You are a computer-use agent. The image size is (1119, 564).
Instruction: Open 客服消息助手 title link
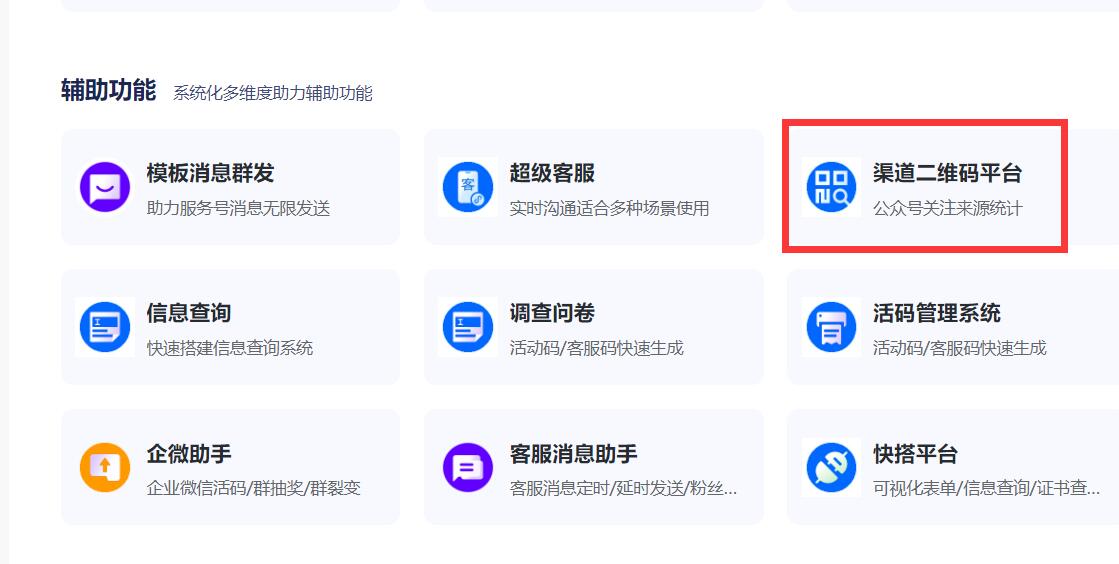[x=574, y=454]
